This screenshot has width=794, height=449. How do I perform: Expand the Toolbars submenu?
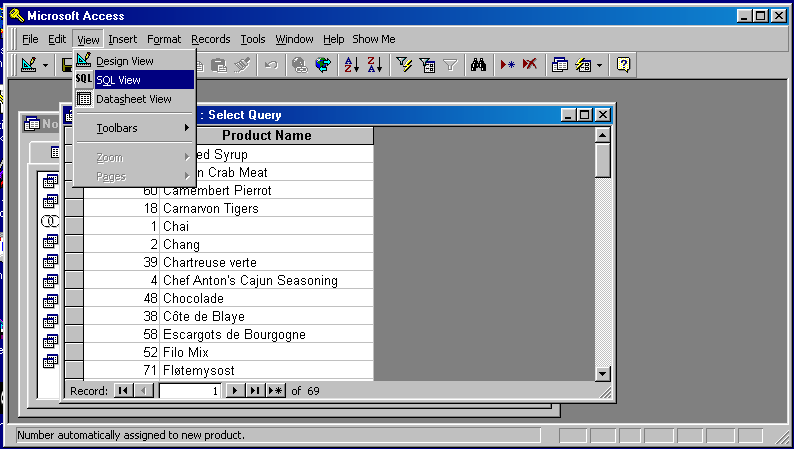point(134,128)
